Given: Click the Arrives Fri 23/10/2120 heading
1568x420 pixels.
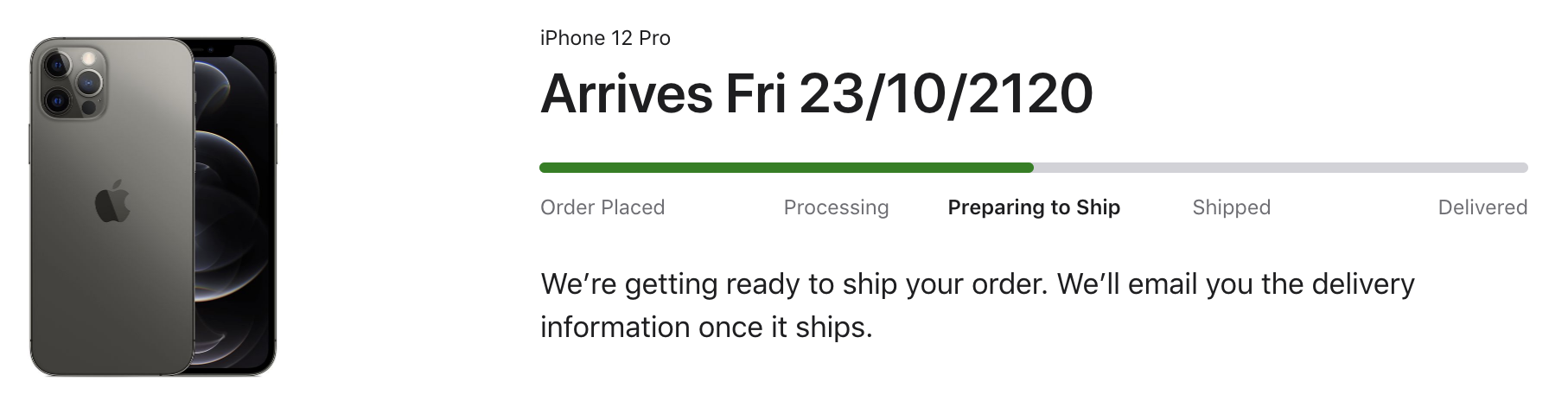Looking at the screenshot, I should [816, 93].
